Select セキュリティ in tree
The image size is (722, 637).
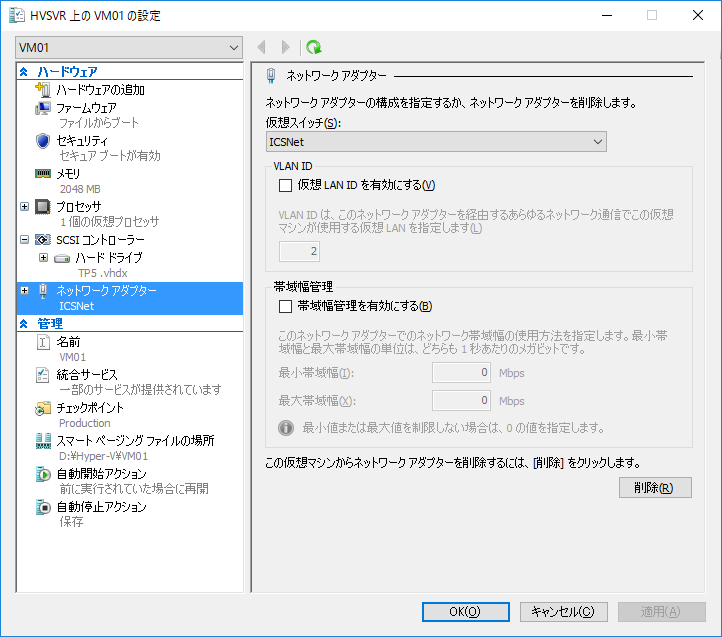pyautogui.click(x=82, y=141)
